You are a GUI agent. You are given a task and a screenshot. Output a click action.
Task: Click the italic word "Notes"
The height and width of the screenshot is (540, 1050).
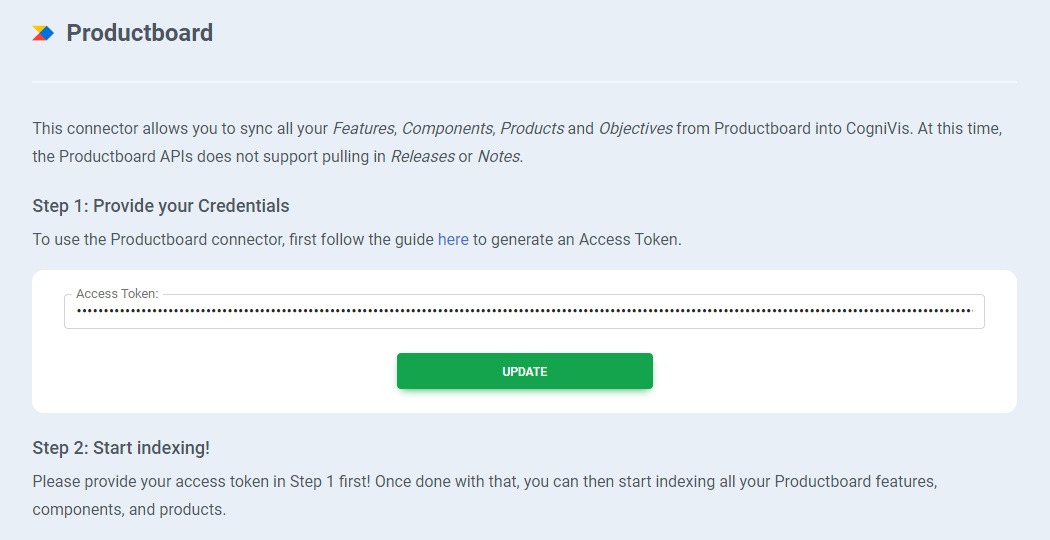click(498, 157)
